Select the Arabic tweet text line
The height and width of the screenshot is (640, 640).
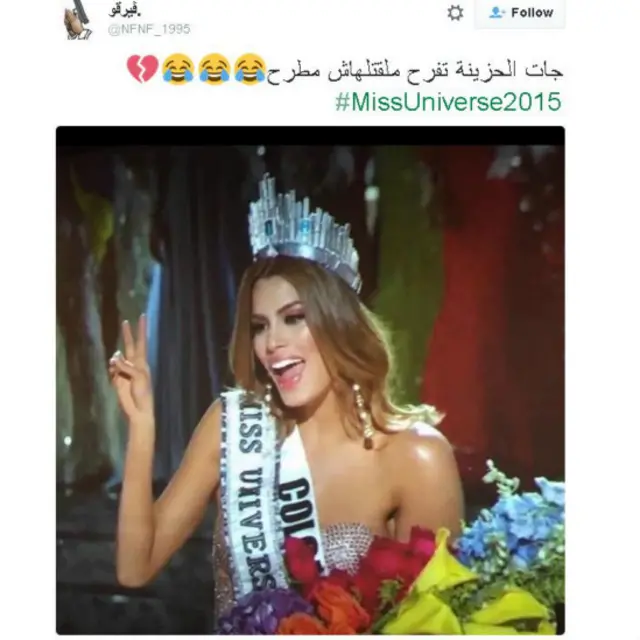415,71
